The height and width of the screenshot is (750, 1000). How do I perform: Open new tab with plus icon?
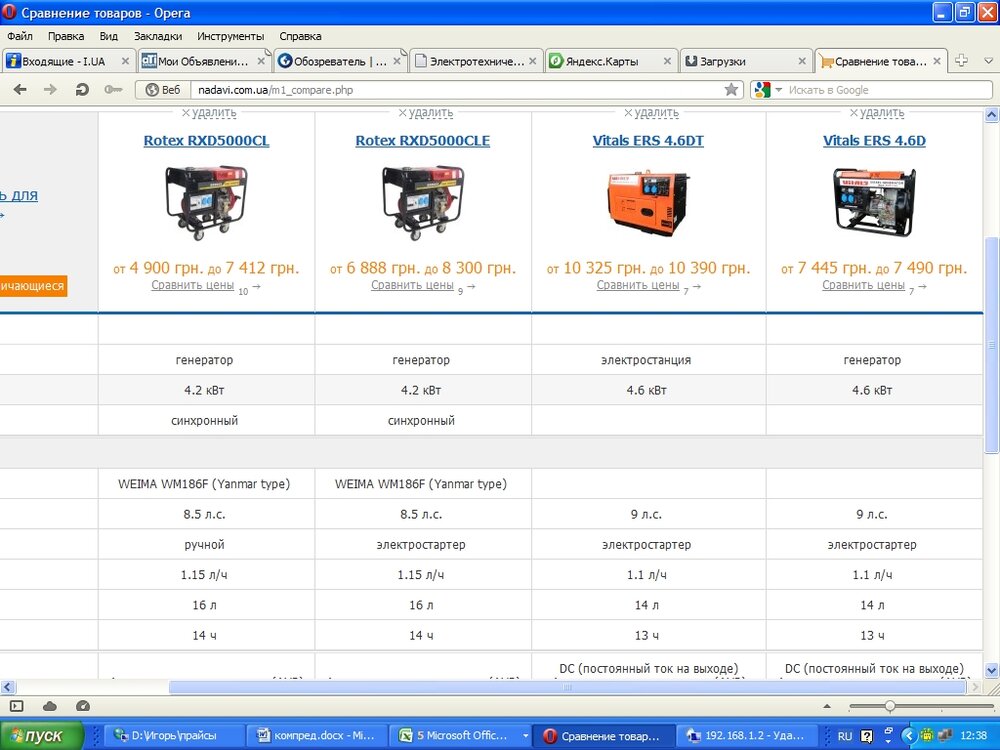click(962, 61)
